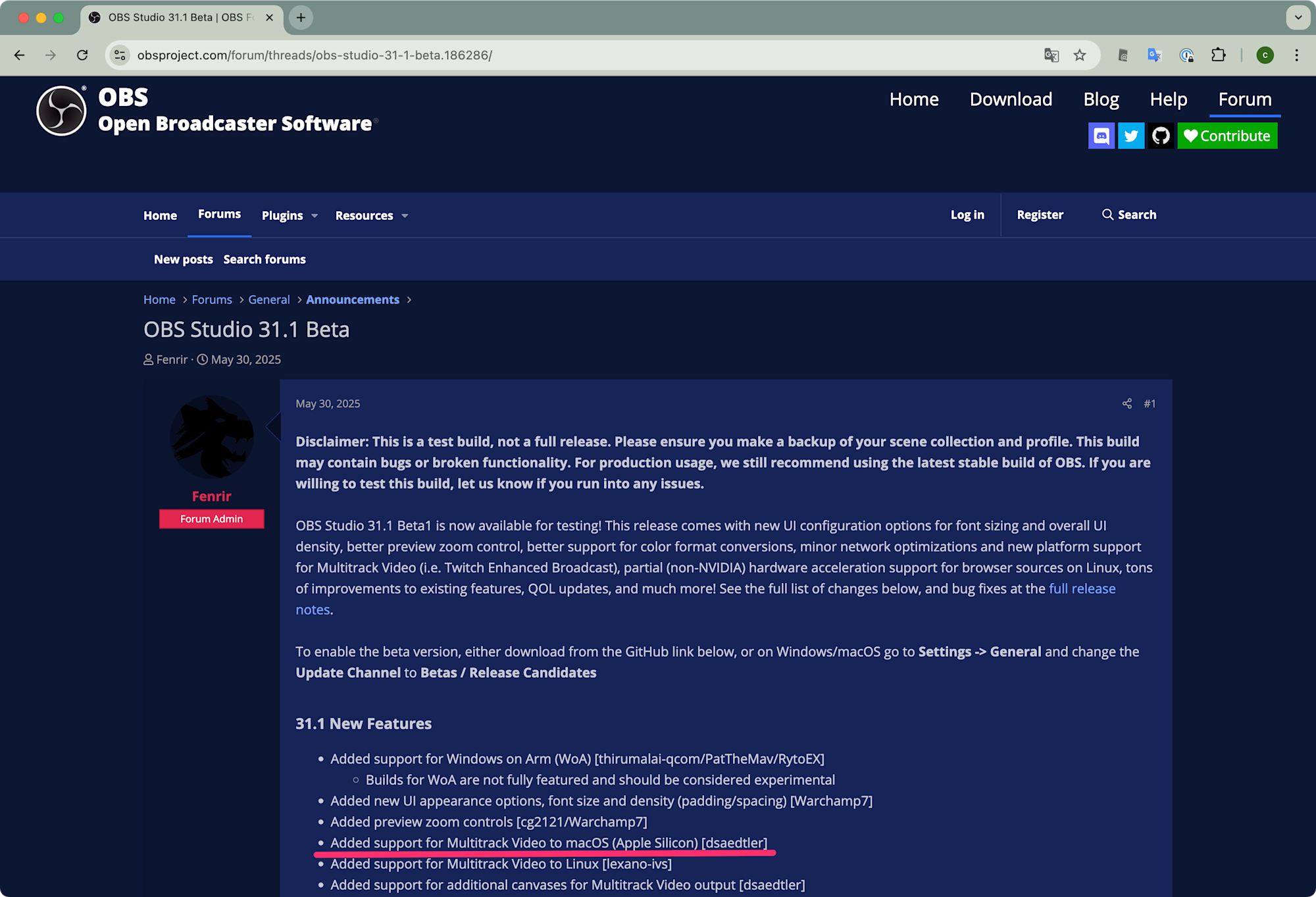
Task: Open the full release notes link
Action: 1082,588
